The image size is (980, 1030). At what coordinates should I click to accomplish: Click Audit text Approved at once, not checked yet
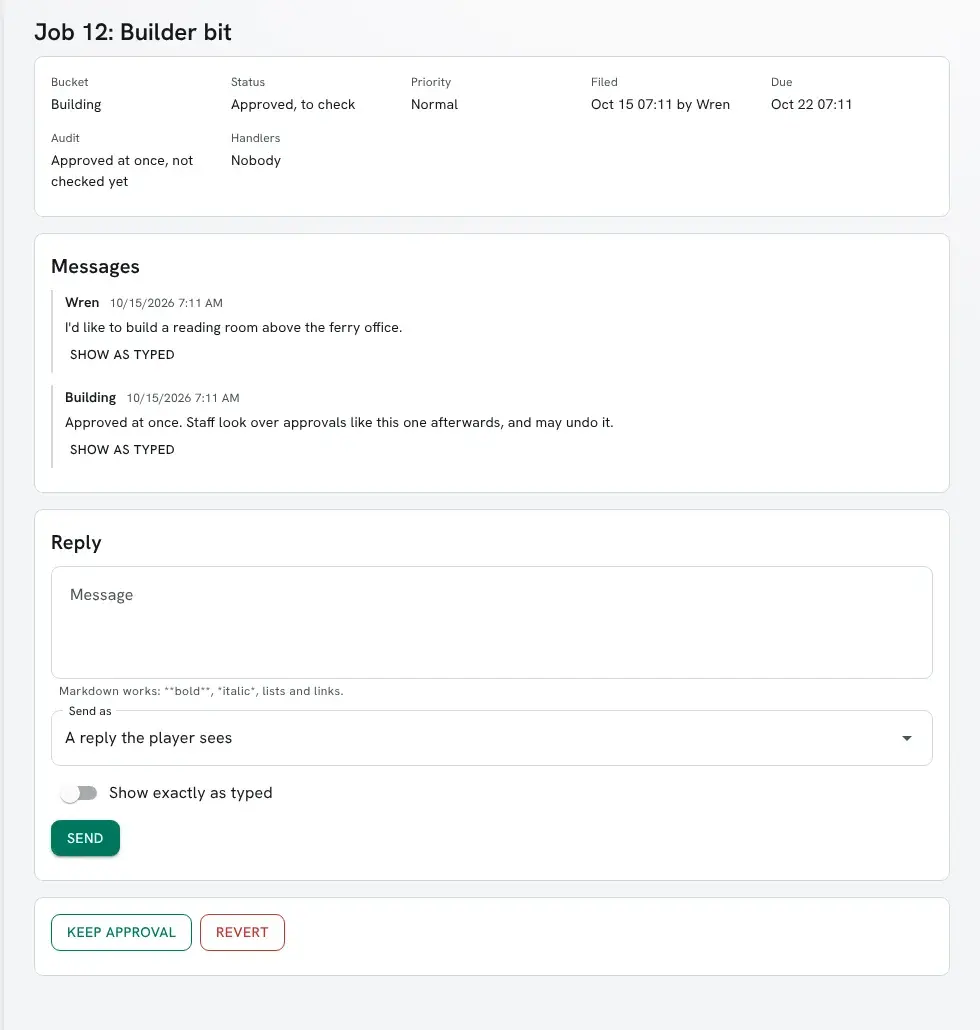tap(122, 171)
